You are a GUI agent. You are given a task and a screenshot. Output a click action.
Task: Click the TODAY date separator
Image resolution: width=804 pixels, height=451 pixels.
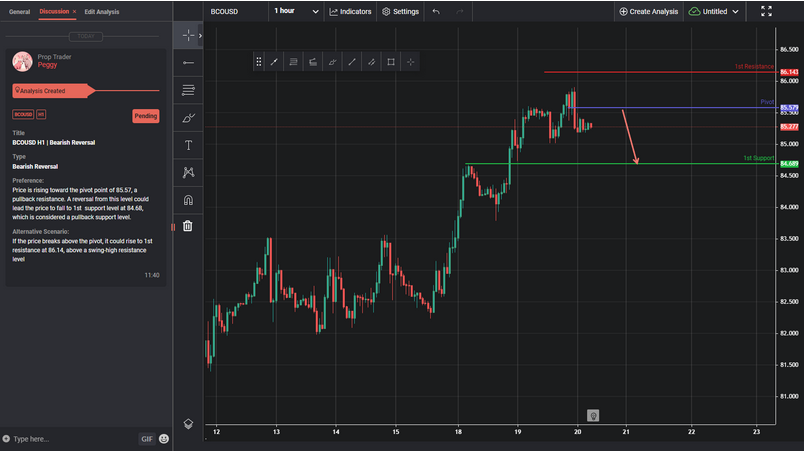(86, 36)
